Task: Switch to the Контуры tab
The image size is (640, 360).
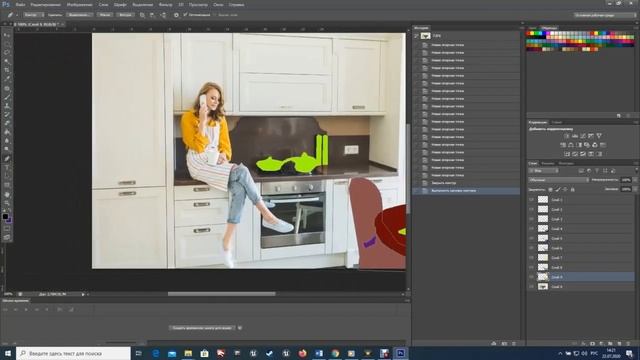Action: (566, 163)
